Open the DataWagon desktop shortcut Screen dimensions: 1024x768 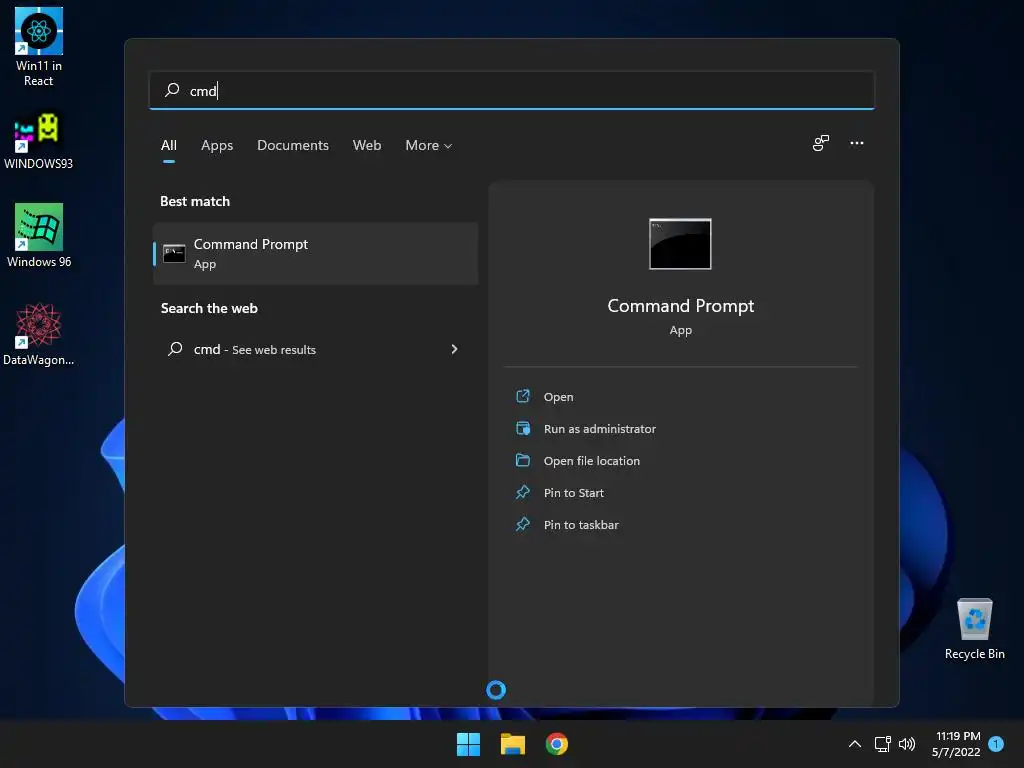tap(39, 334)
